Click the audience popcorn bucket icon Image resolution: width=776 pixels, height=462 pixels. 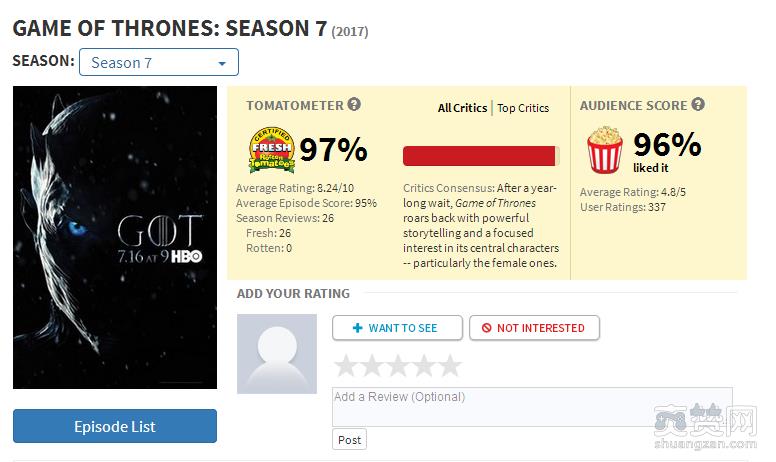(604, 151)
